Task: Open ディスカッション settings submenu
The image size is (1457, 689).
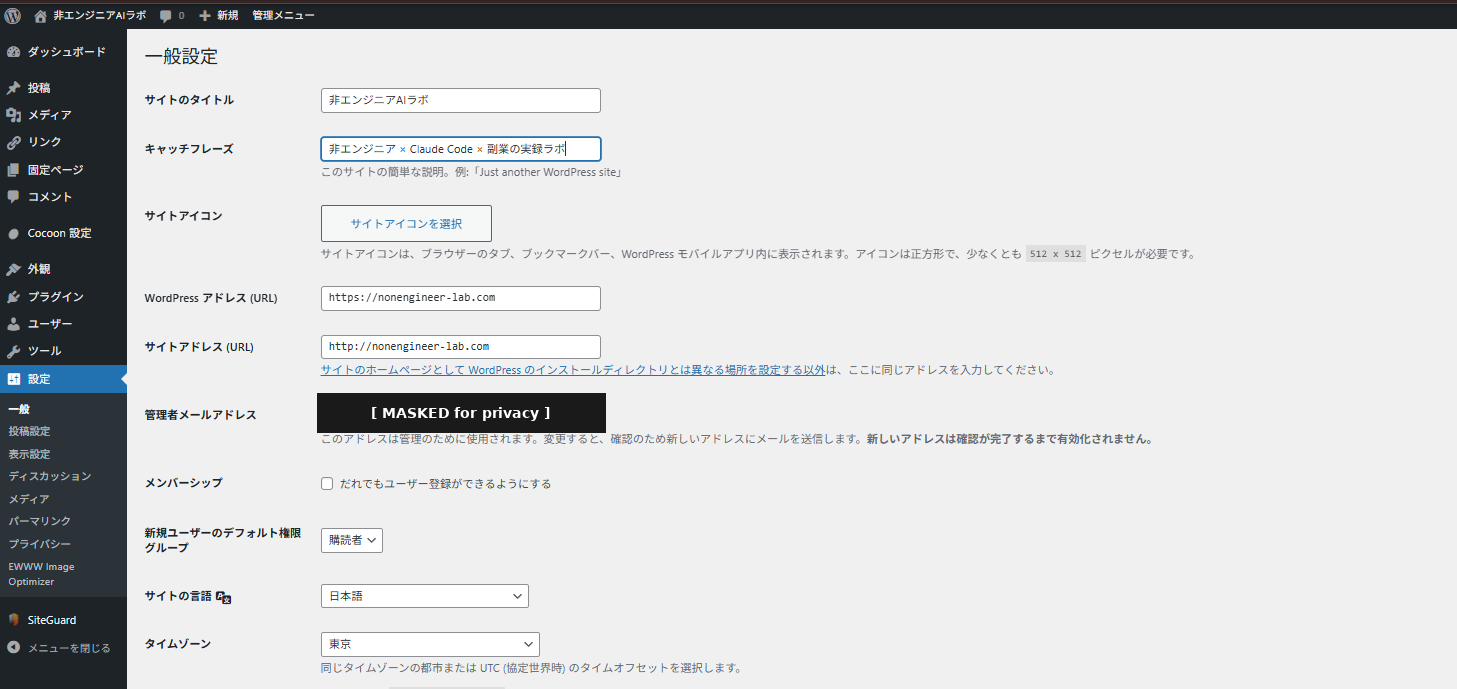Action: (50, 476)
